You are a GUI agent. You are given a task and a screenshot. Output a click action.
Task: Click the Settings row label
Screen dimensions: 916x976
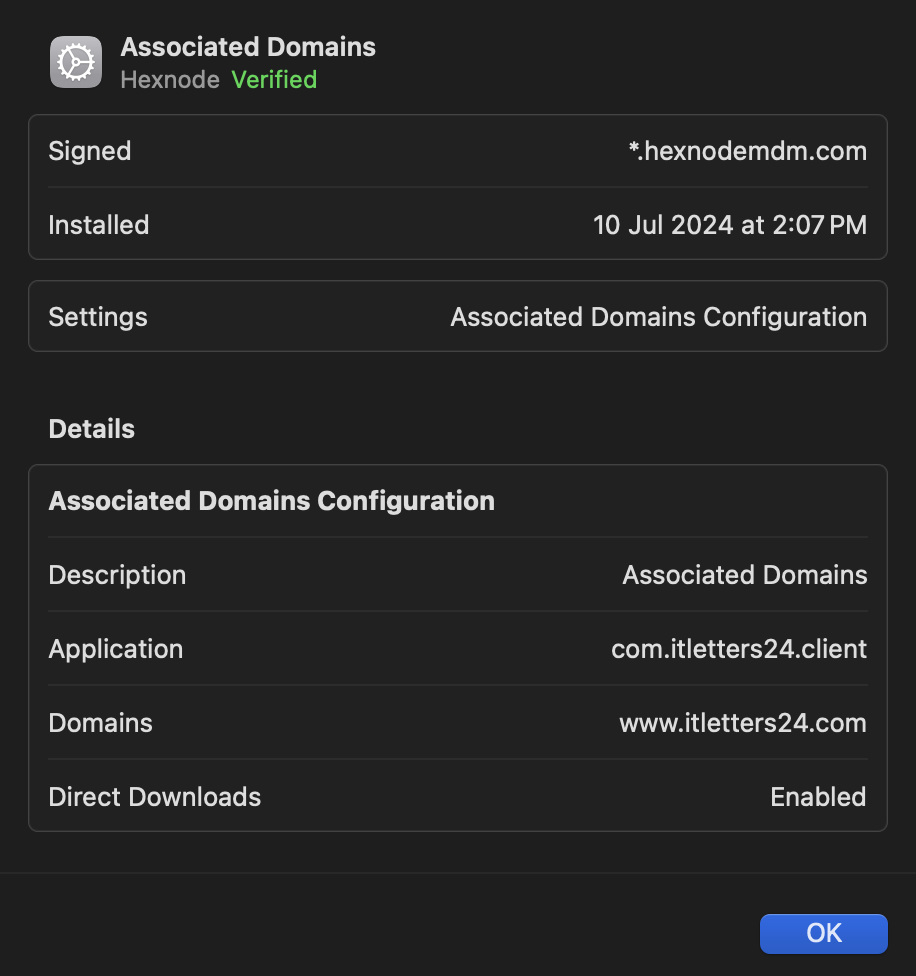98,317
